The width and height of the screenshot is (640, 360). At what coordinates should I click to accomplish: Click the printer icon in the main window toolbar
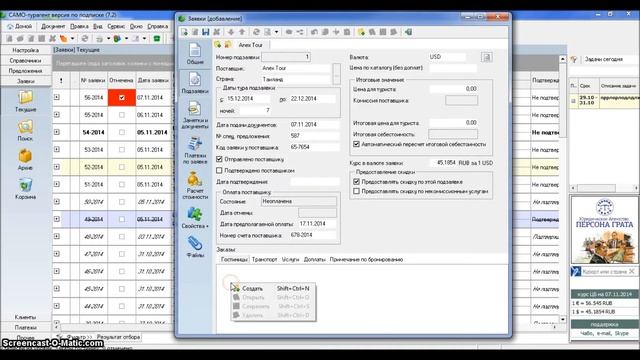coord(100,38)
